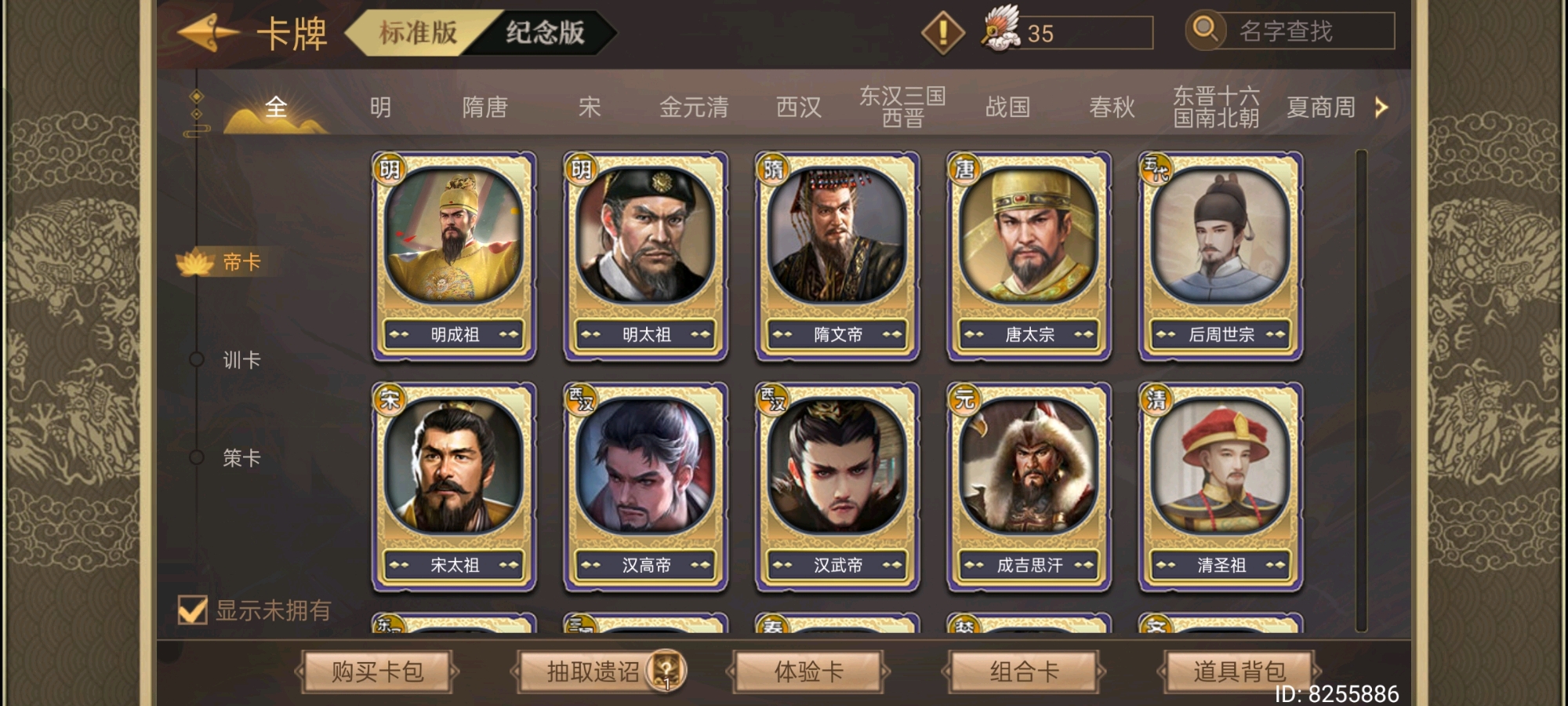Viewport: 1568px width, 706px height.
Task: Click the feather currency icon showing 35
Action: pyautogui.click(x=1000, y=28)
